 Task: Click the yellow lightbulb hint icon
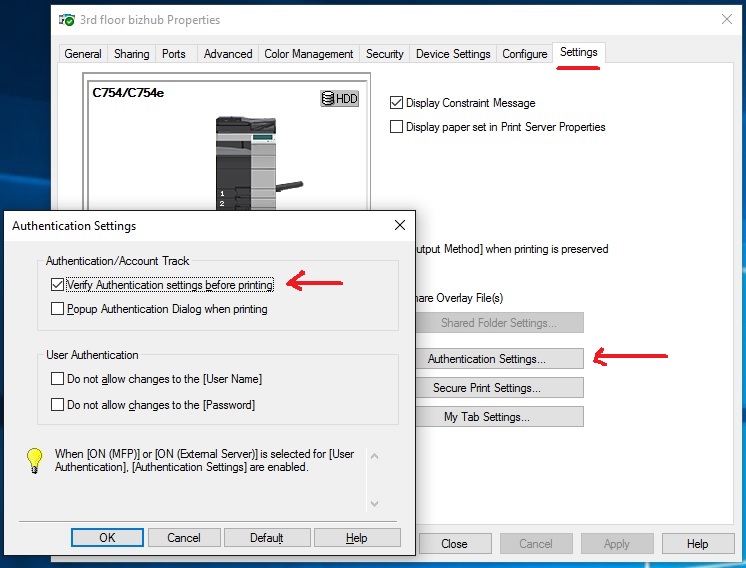35,460
